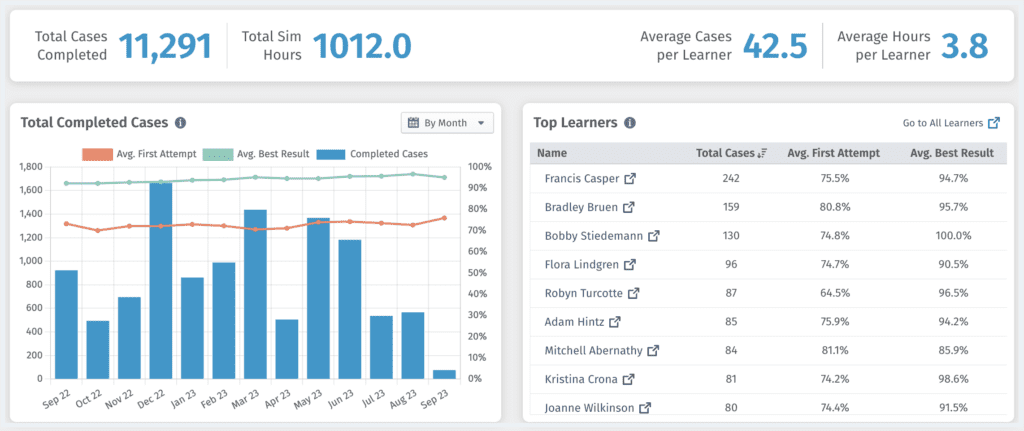Click Completed Cases blue legend swatch
The image size is (1024, 431).
[332, 154]
